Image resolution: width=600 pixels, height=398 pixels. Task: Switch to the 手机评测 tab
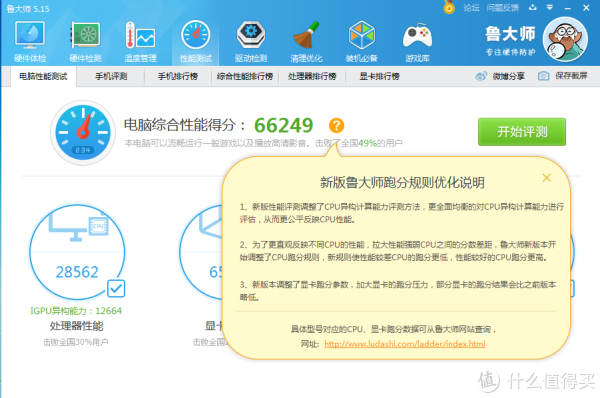click(111, 76)
